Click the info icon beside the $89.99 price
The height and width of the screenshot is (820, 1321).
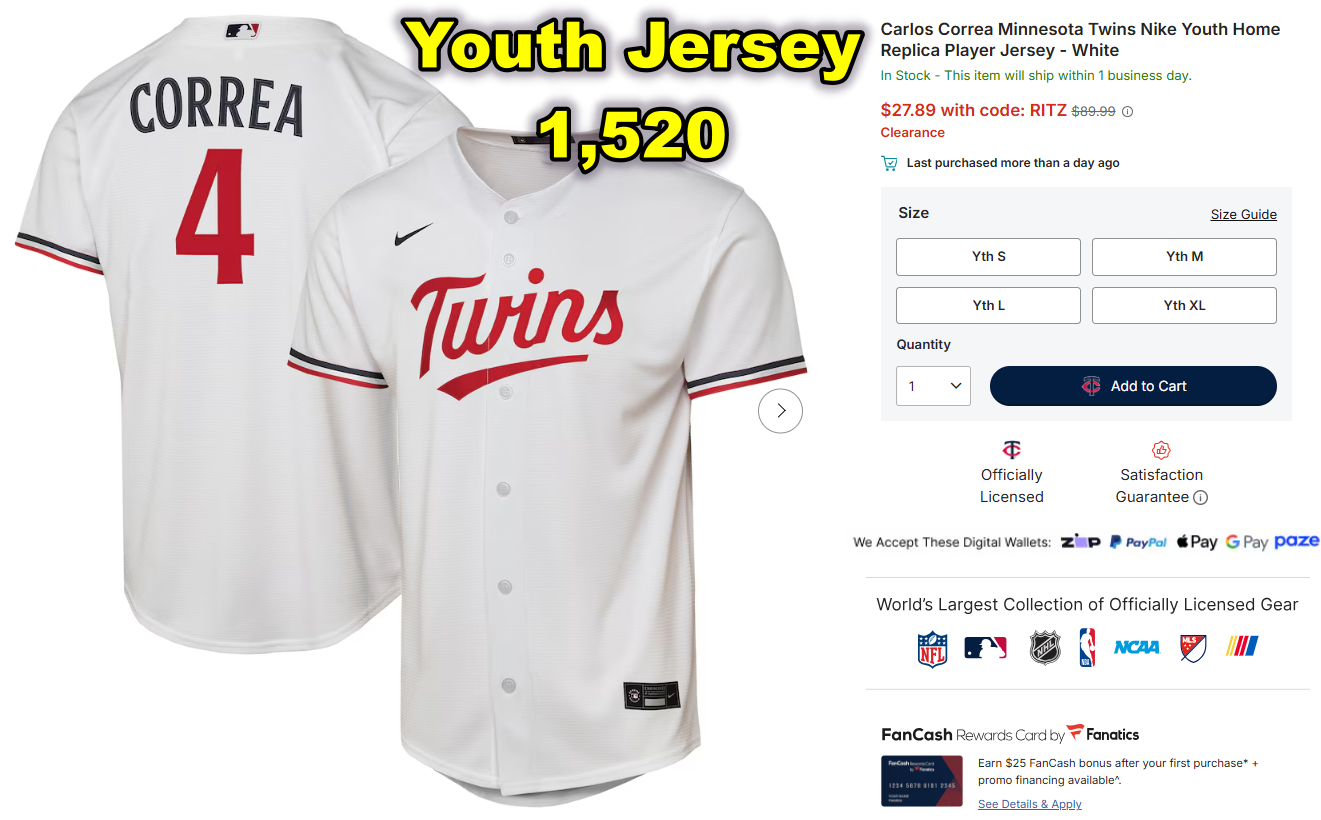1128,112
